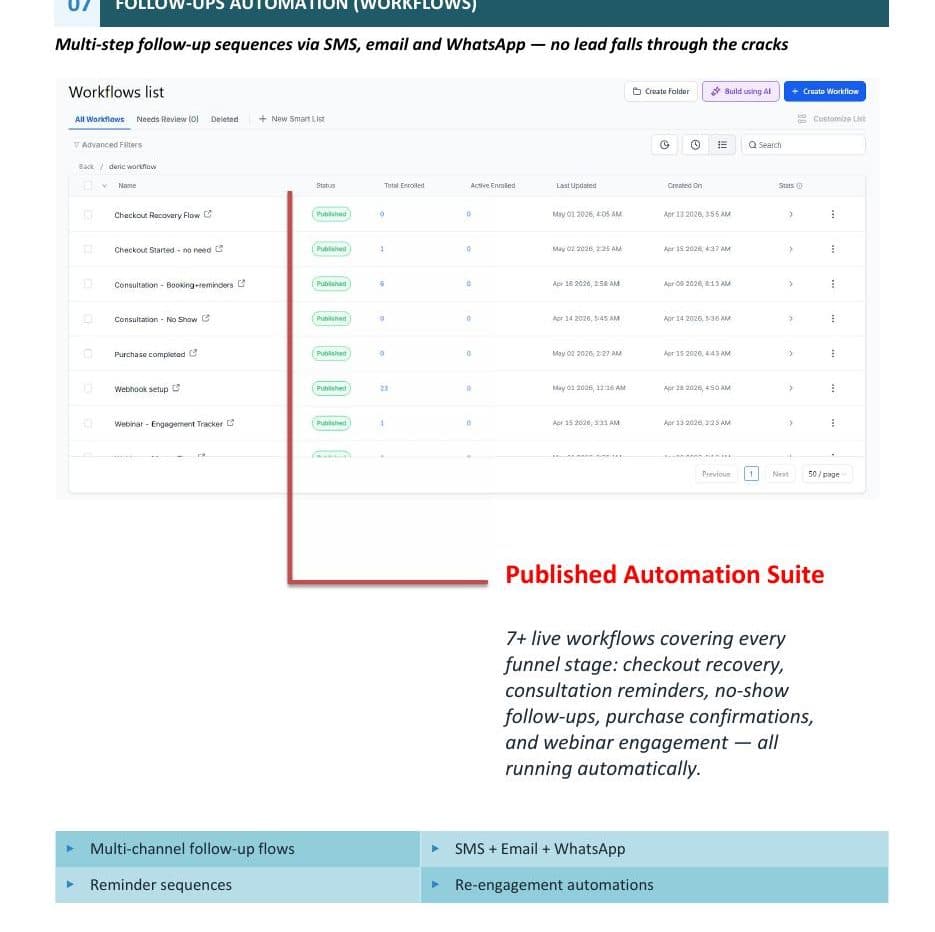The image size is (935, 932).
Task: Click the Created On column header
Action: [x=685, y=186]
